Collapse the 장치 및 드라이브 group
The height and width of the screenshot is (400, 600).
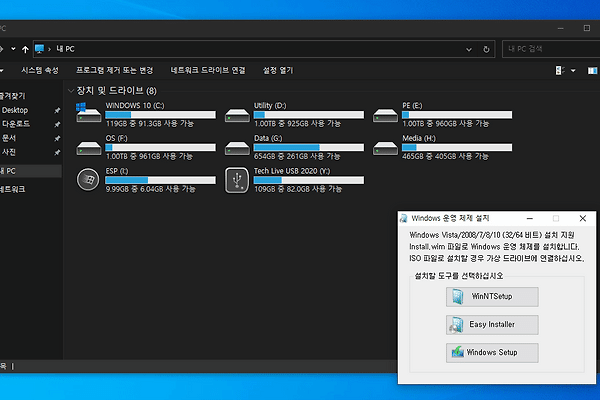pyautogui.click(x=70, y=91)
